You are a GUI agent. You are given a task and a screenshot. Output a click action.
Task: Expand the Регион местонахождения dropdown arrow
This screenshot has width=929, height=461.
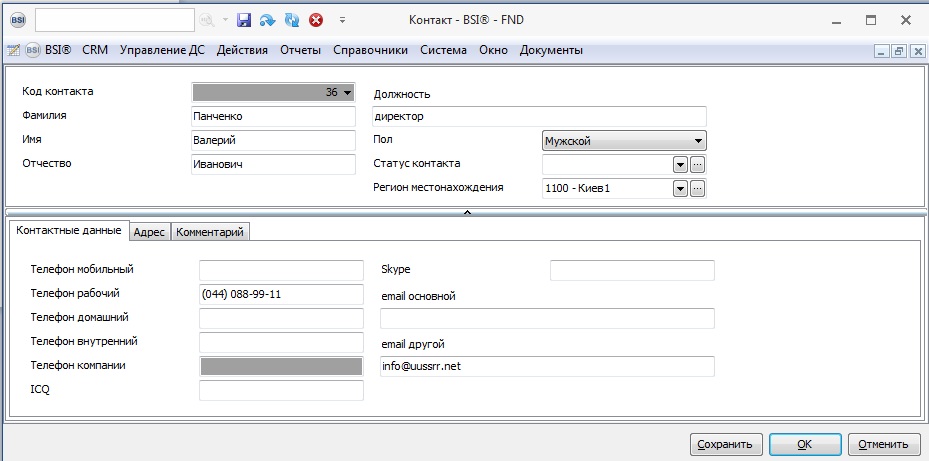(680, 188)
